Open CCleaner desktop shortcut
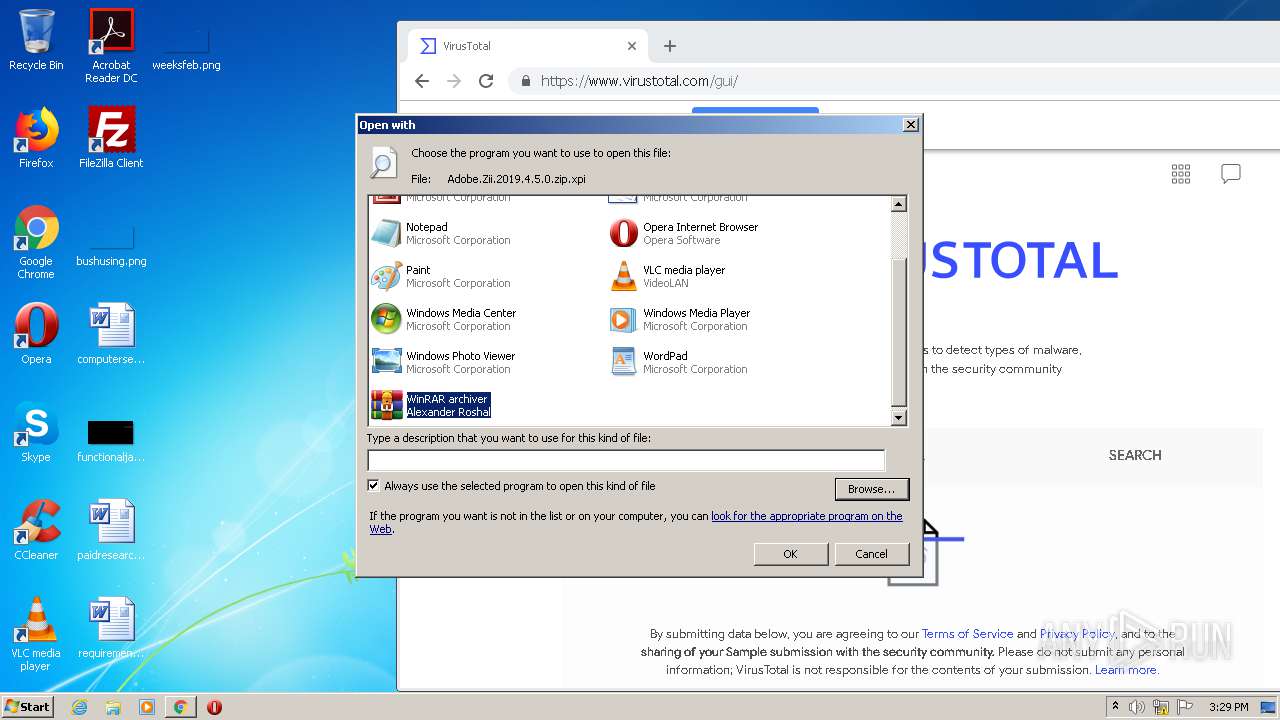1280x720 pixels. (x=36, y=530)
